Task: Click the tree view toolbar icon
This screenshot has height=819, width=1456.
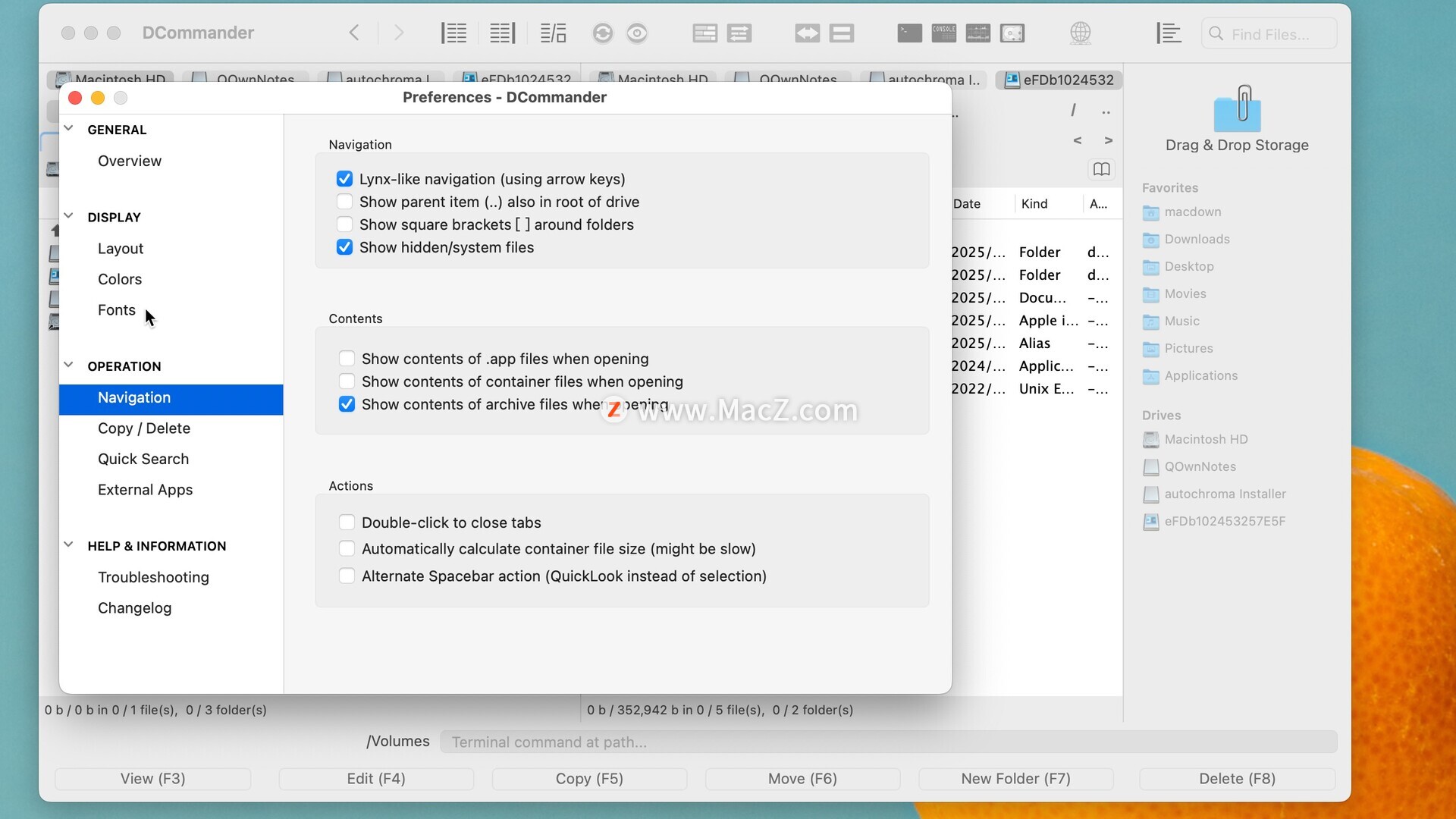Action: (553, 33)
